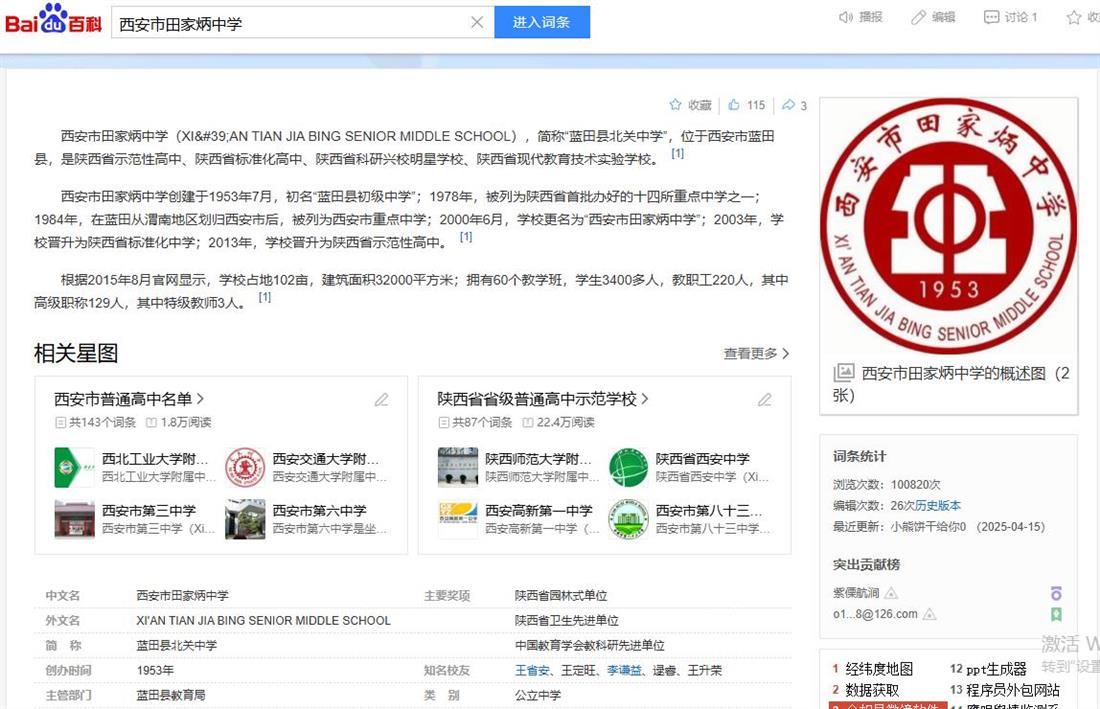Click the reference [1] after 陕西省示范性高中
The image size is (1100, 709).
pyautogui.click(x=466, y=237)
